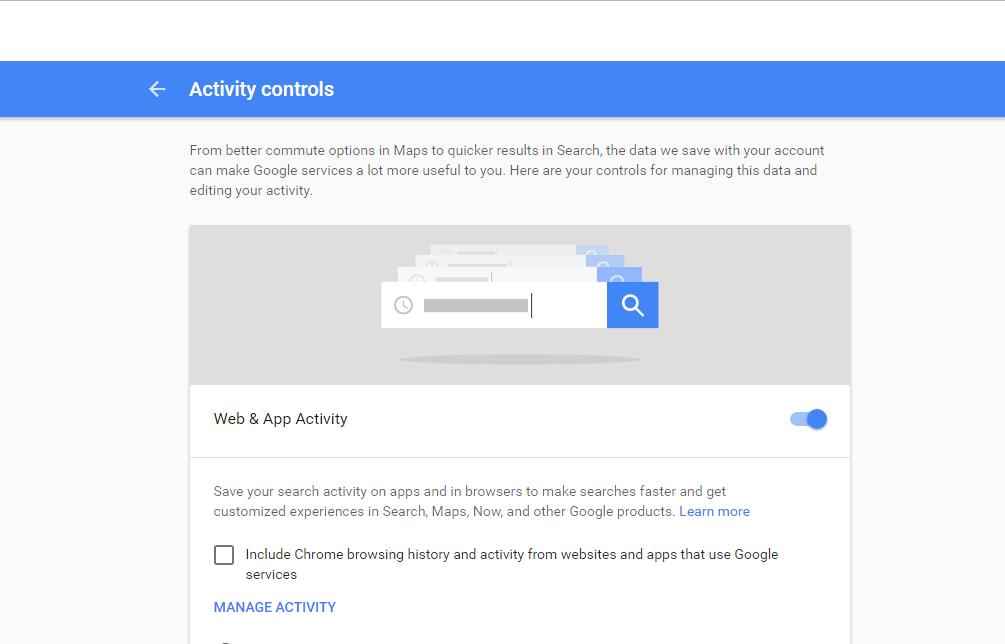Turn off the Web & App Activity switch
The height and width of the screenshot is (644, 1005).
click(809, 419)
